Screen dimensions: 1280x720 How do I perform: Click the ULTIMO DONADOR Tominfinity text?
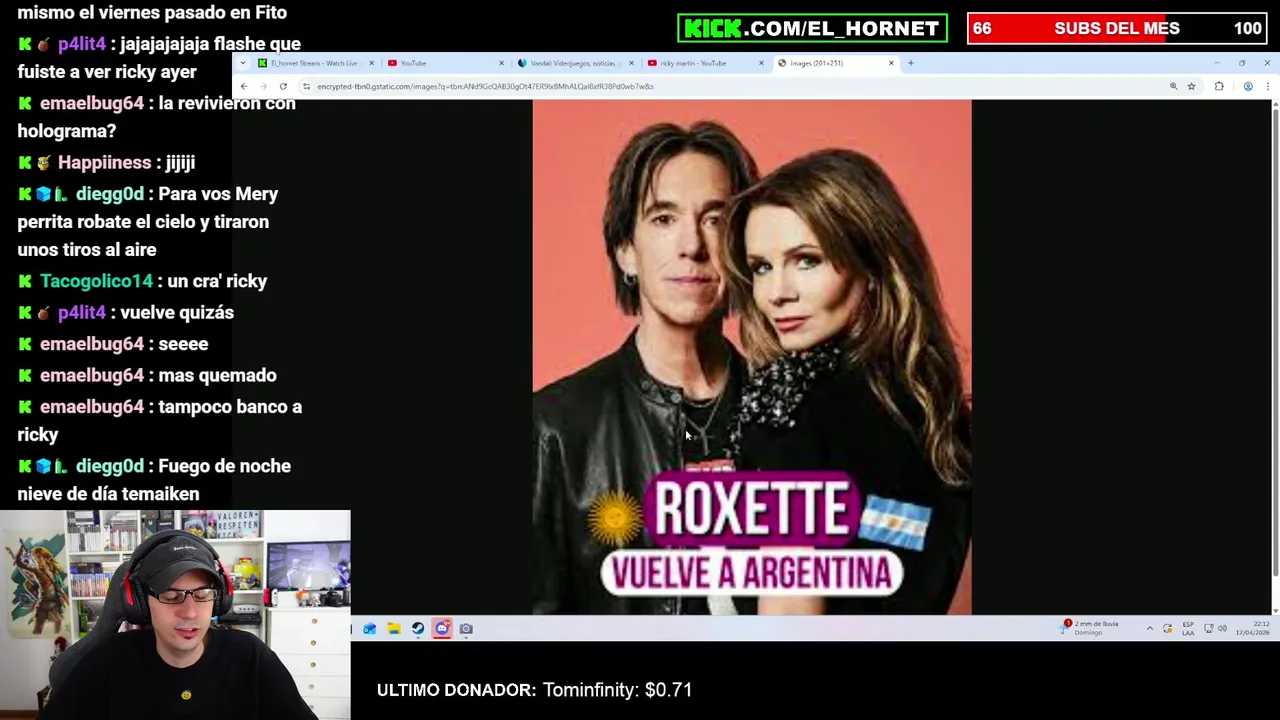tap(534, 690)
